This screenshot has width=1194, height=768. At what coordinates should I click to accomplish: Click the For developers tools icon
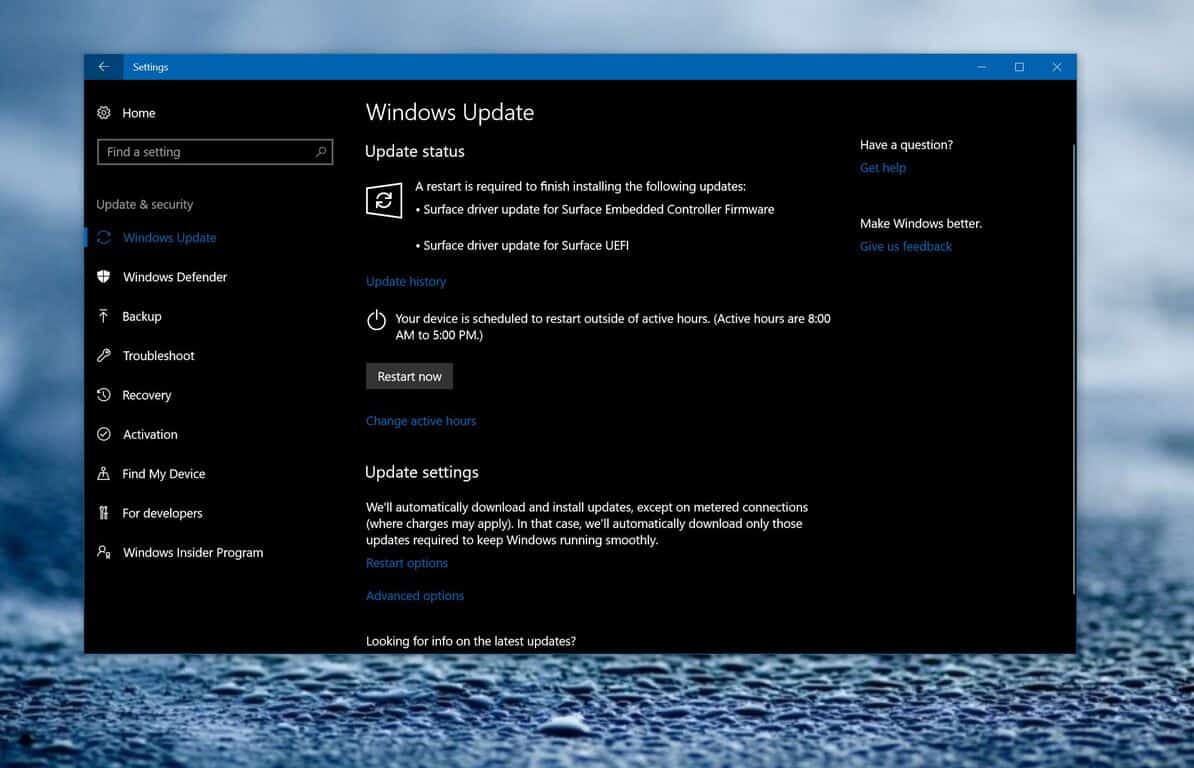104,513
